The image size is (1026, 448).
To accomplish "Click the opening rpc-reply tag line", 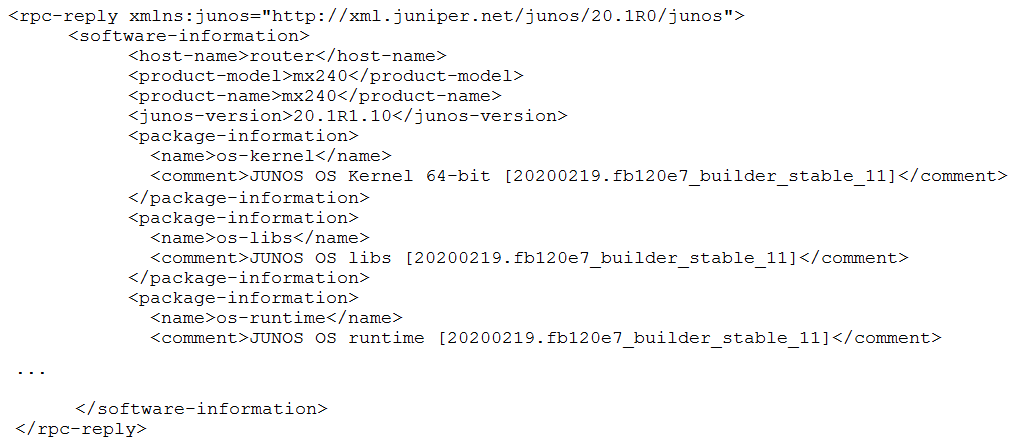I will point(376,16).
